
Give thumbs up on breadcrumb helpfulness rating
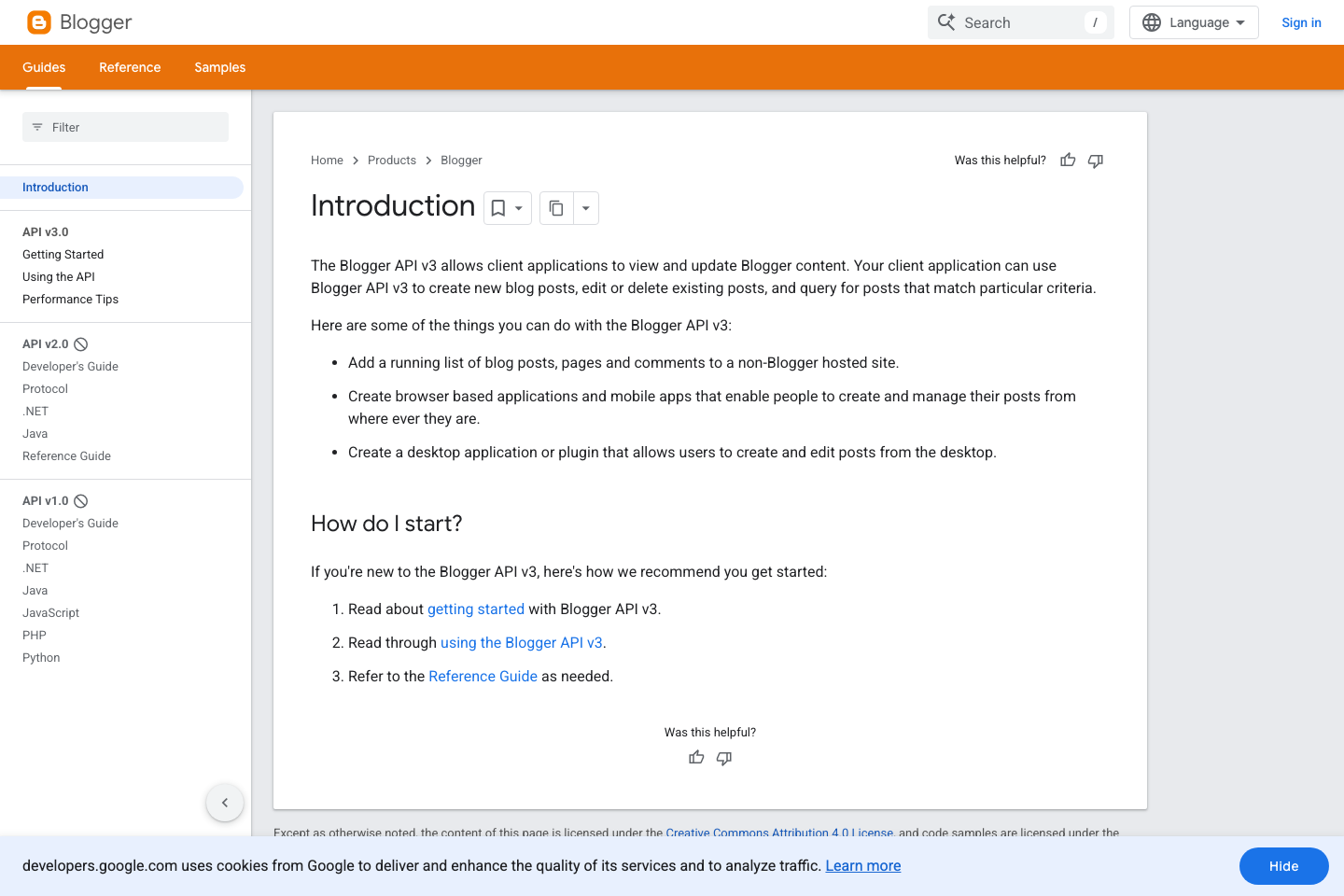coord(1067,160)
